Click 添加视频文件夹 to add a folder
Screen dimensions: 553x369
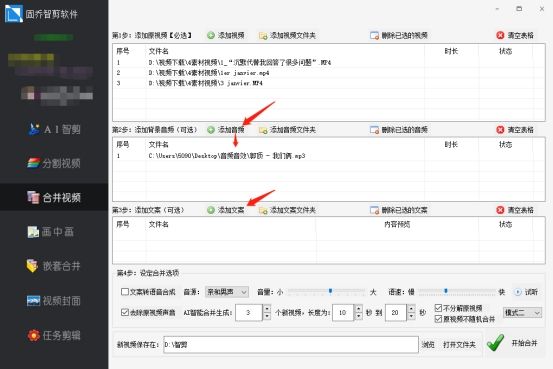pos(287,35)
